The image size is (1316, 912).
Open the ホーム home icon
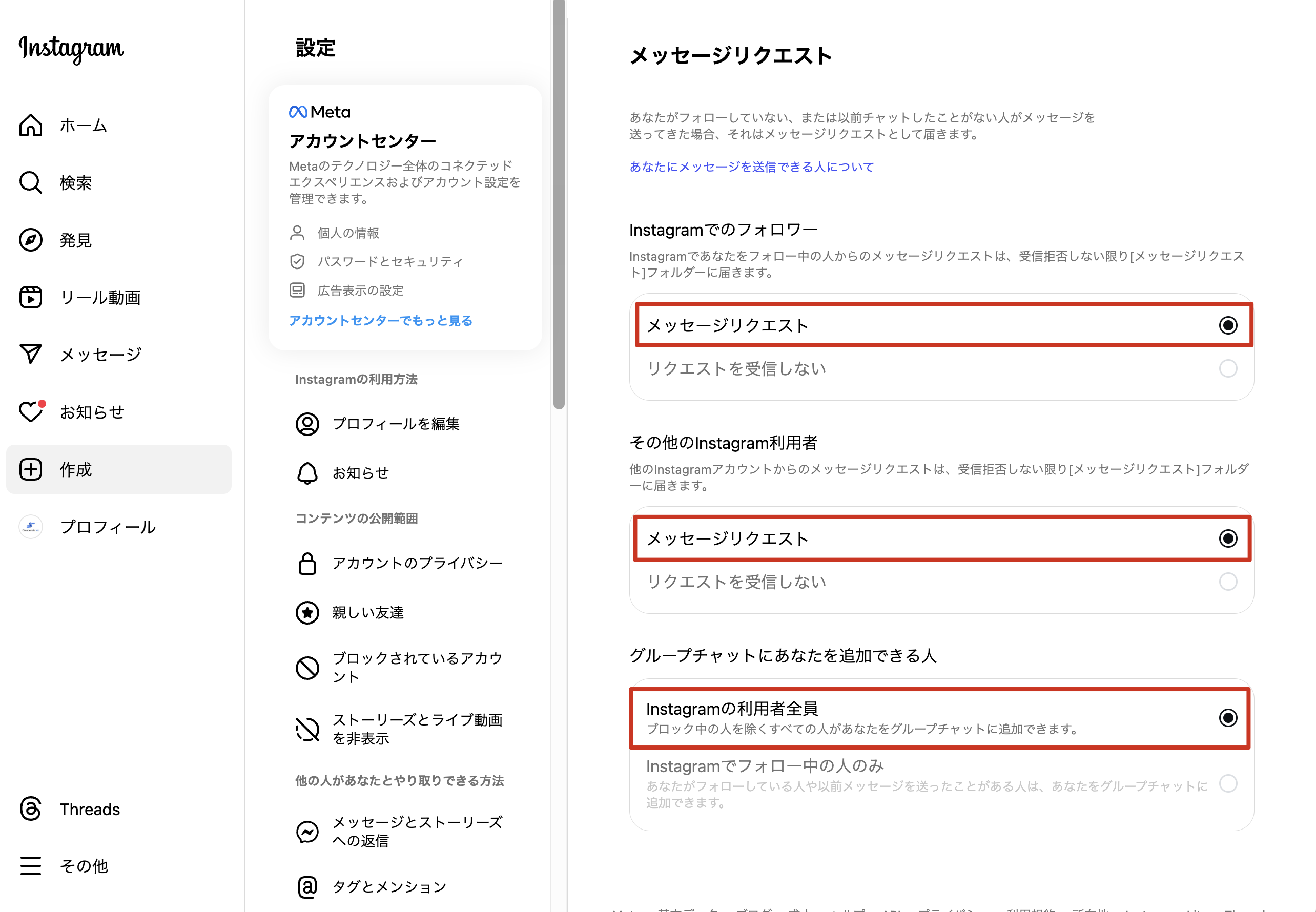point(30,125)
